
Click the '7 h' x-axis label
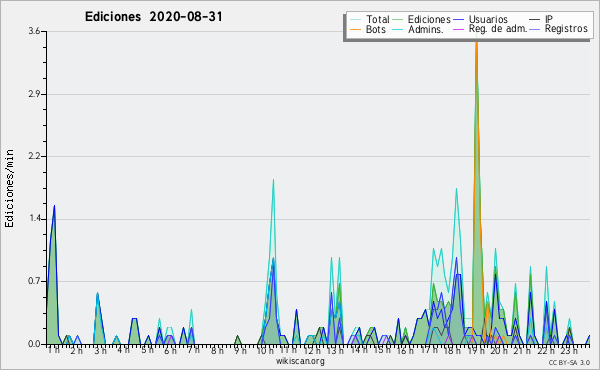pyautogui.click(x=193, y=350)
